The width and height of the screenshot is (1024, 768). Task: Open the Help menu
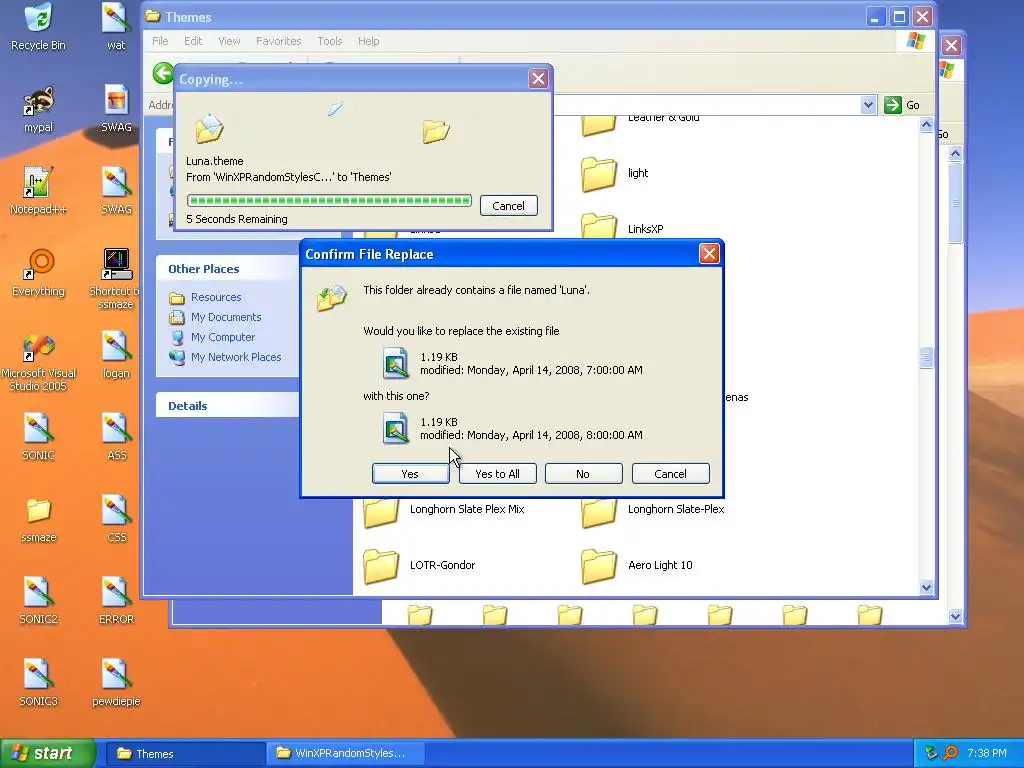pyautogui.click(x=368, y=41)
